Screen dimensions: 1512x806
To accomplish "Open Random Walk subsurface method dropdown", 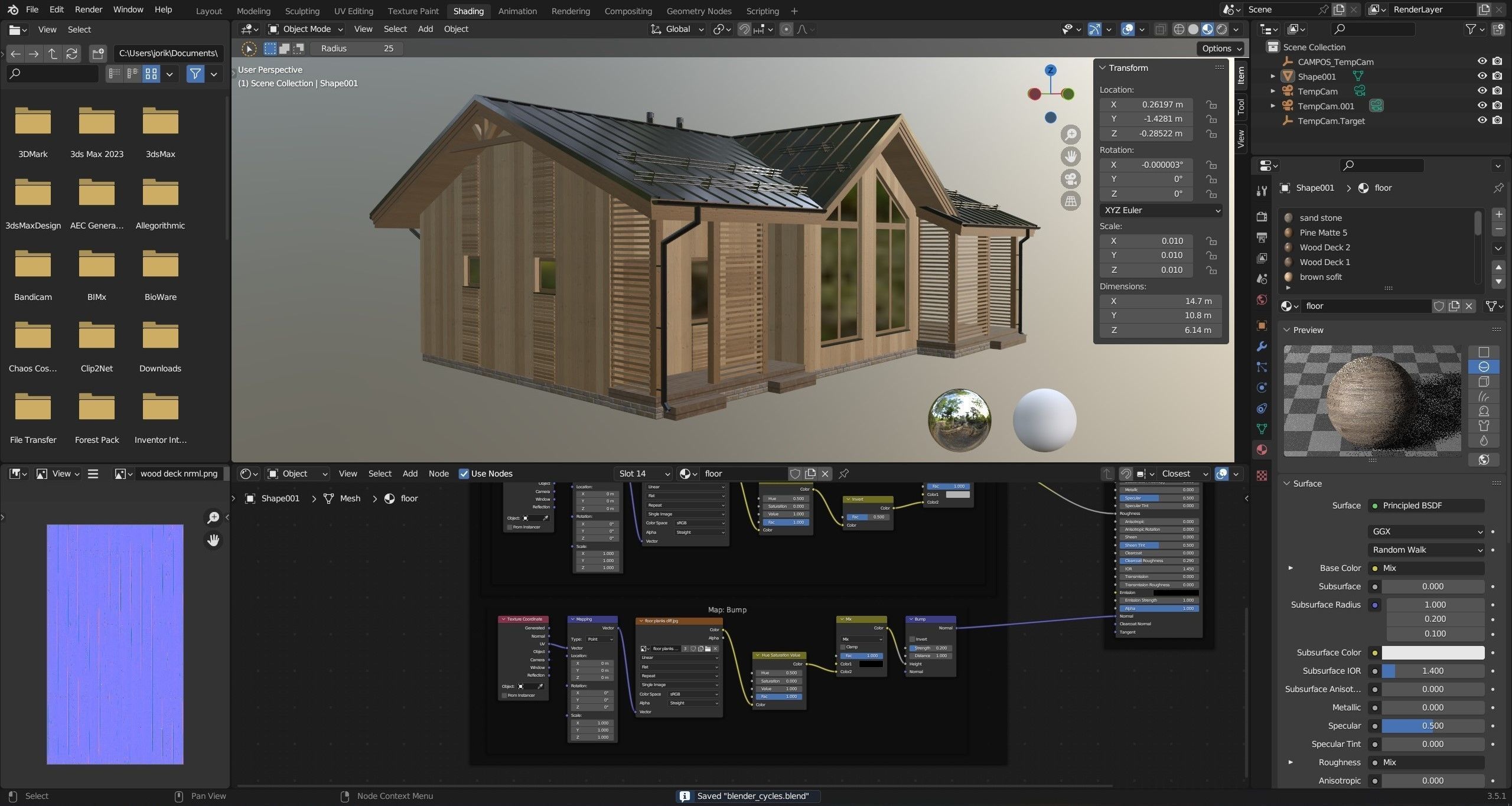I will tap(1426, 550).
